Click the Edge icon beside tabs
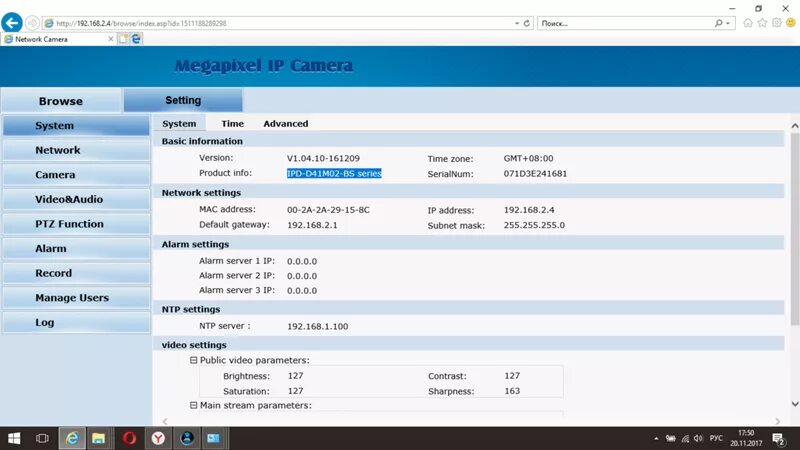Image resolution: width=800 pixels, height=450 pixels. (x=136, y=39)
